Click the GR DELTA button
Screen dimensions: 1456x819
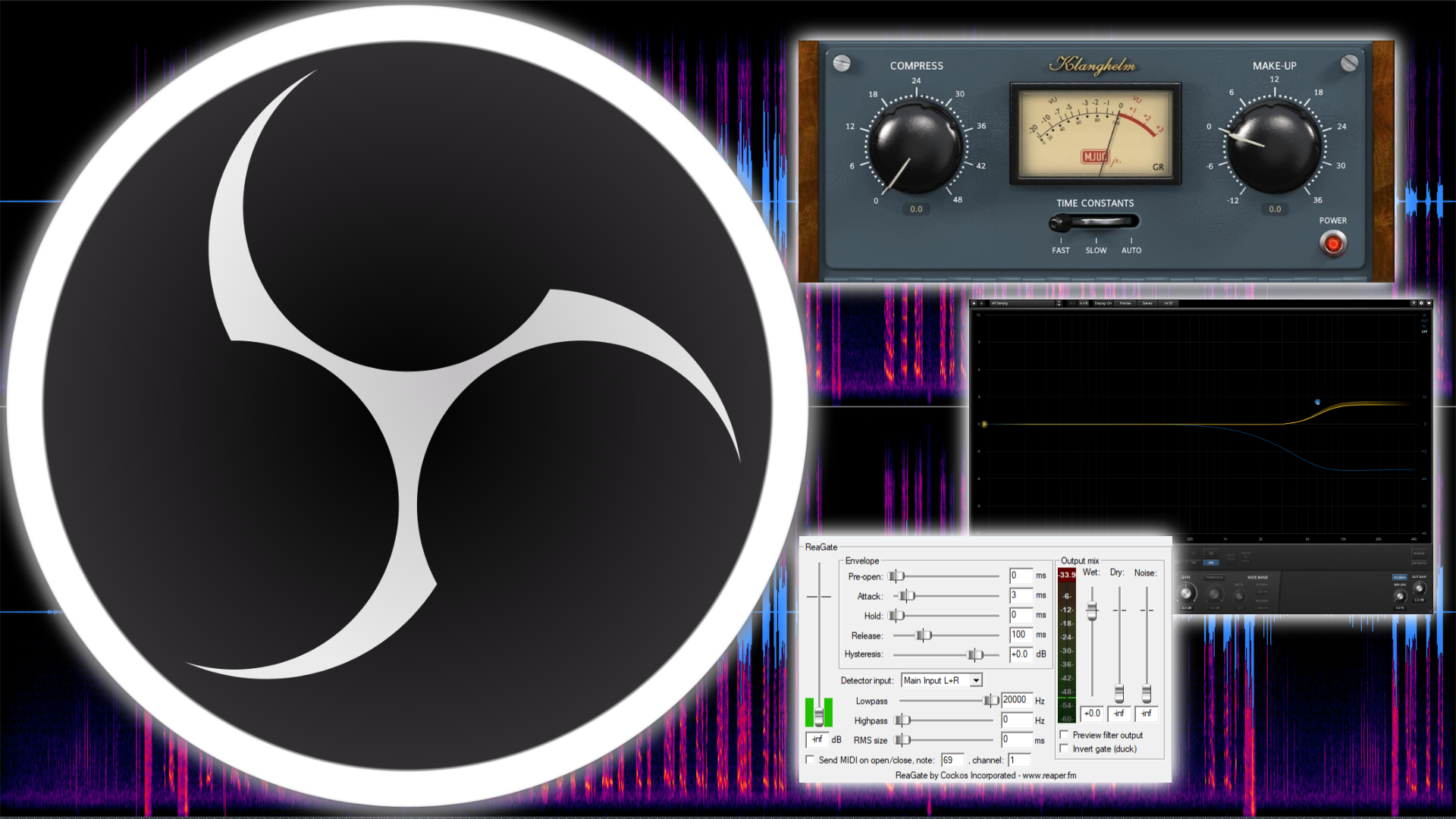[x=1419, y=563]
